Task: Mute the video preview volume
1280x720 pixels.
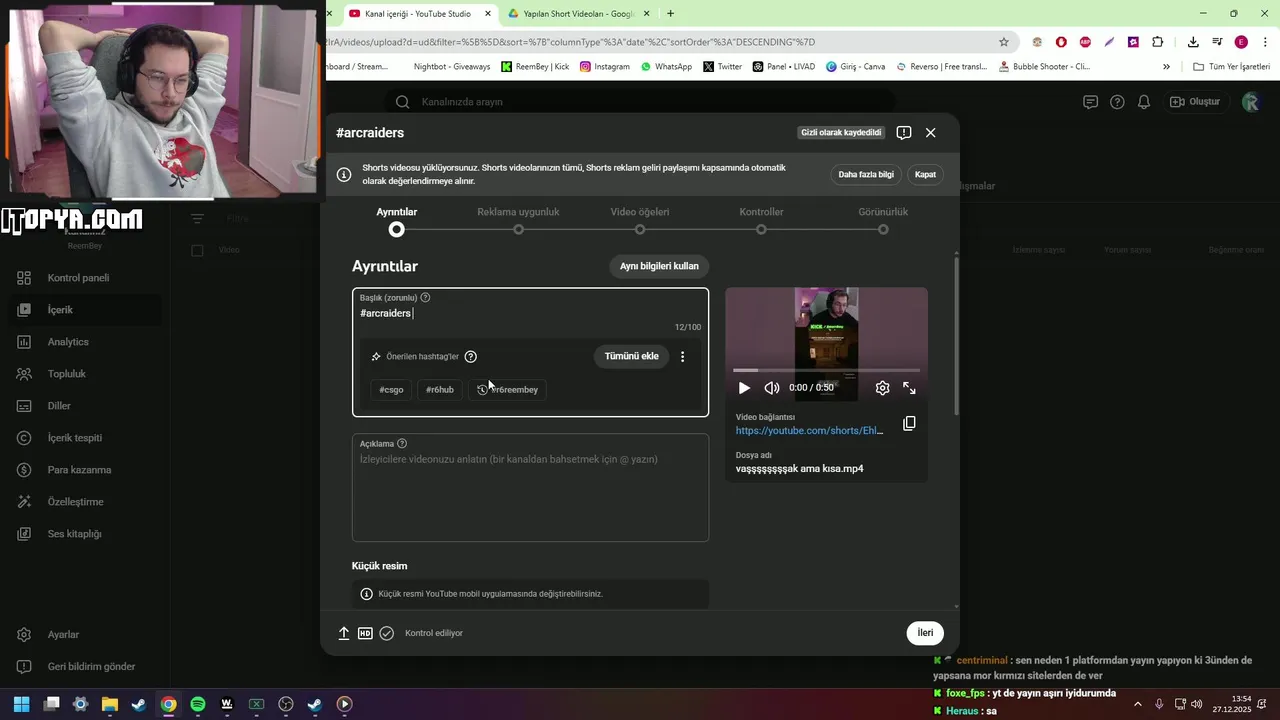Action: point(771,388)
